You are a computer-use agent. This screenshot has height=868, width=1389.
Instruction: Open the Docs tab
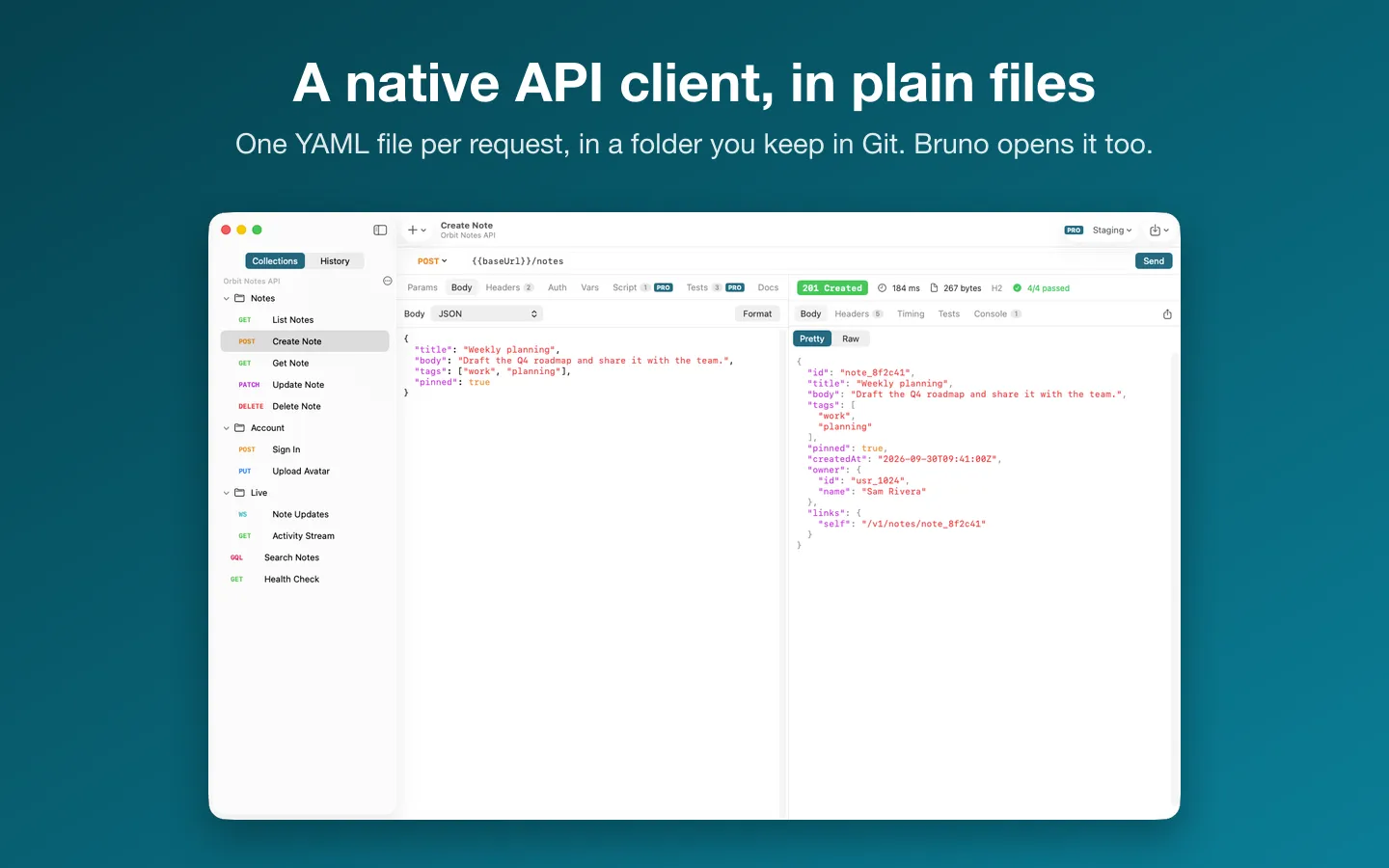pyautogui.click(x=768, y=287)
